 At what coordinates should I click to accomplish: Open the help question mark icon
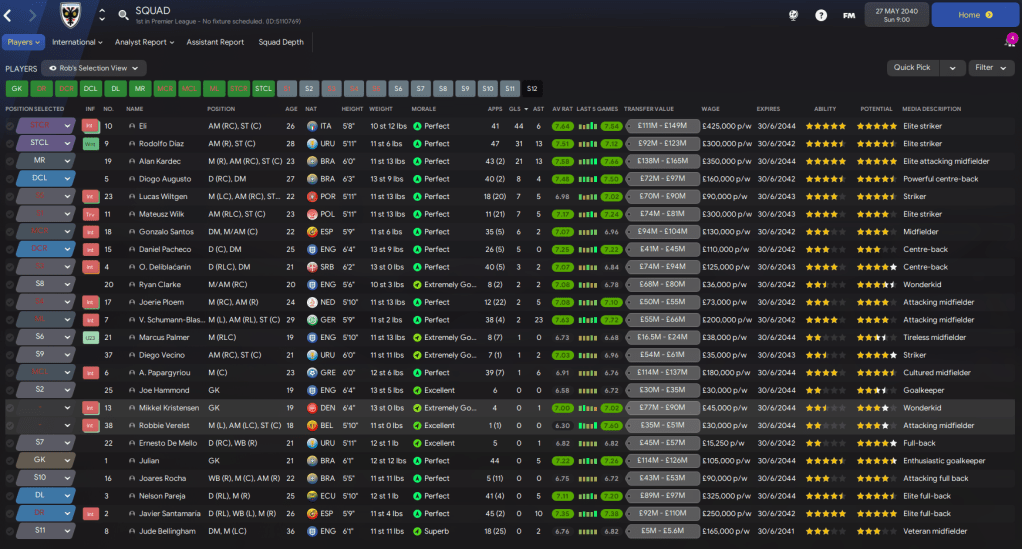tap(821, 15)
